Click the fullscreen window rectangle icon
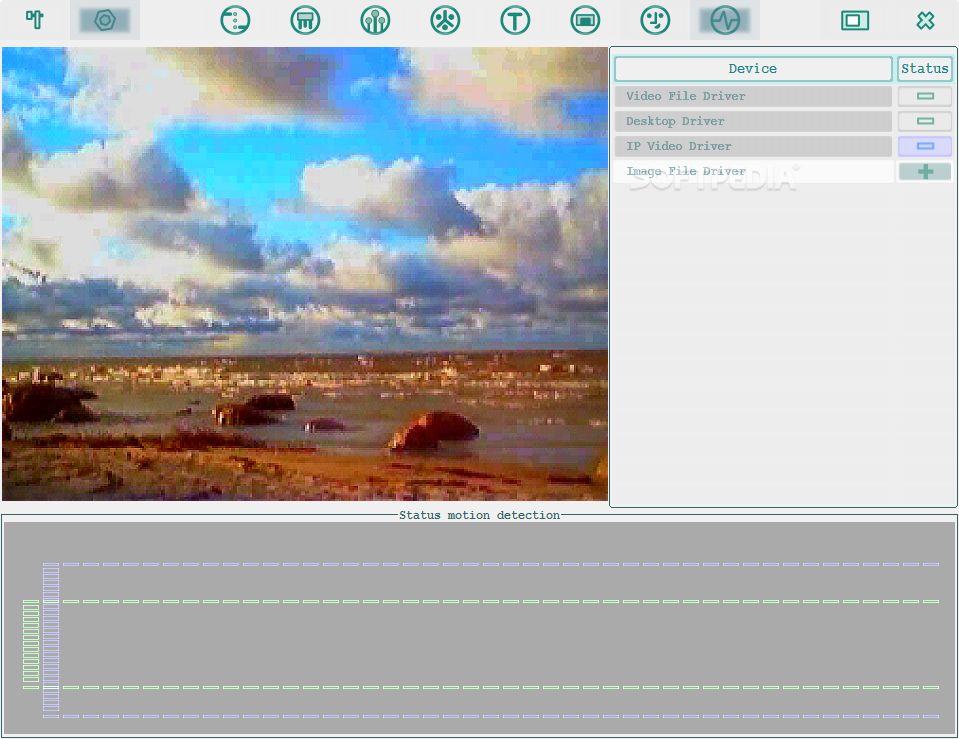Image resolution: width=959 pixels, height=739 pixels. pyautogui.click(x=855, y=20)
